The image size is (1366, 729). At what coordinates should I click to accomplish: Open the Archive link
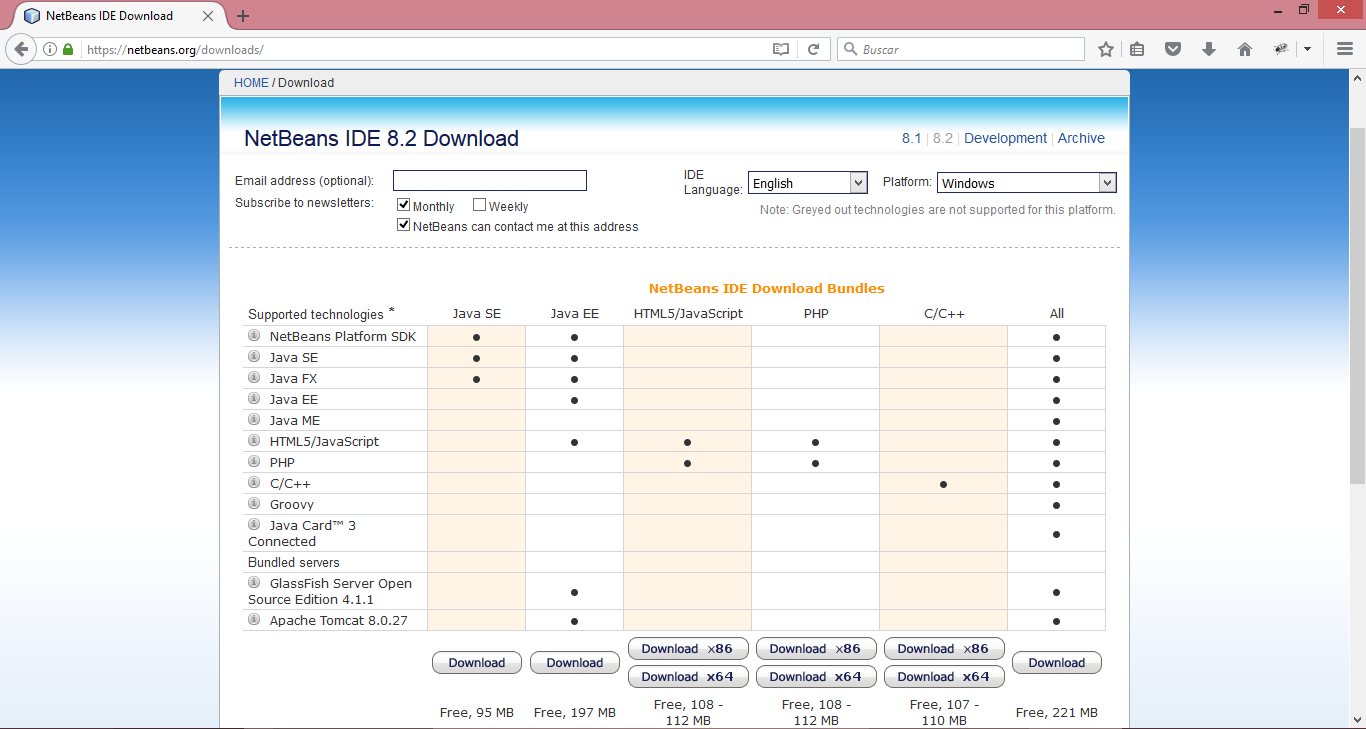[x=1081, y=138]
